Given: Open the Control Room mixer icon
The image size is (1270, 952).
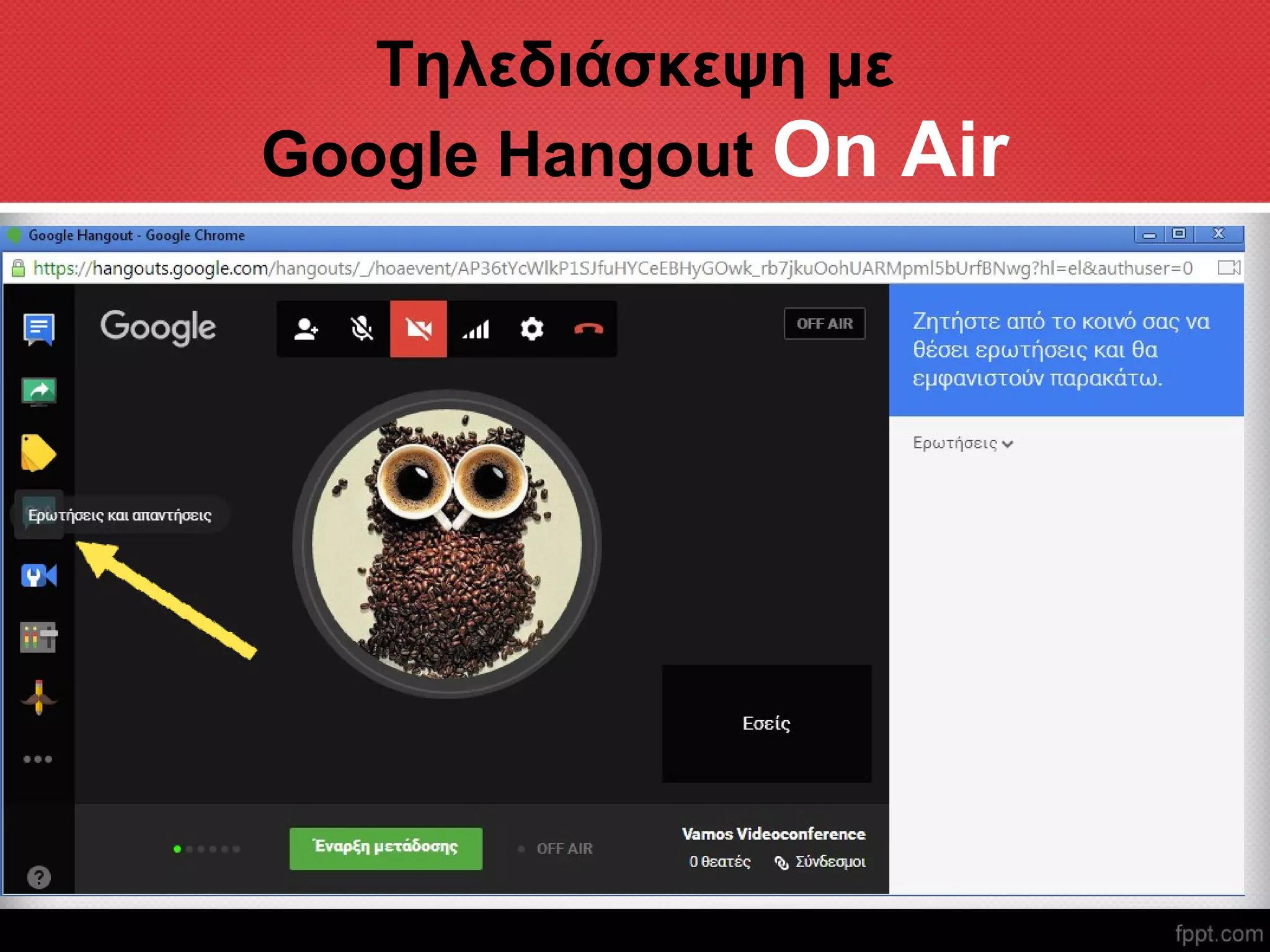Looking at the screenshot, I should [x=39, y=637].
